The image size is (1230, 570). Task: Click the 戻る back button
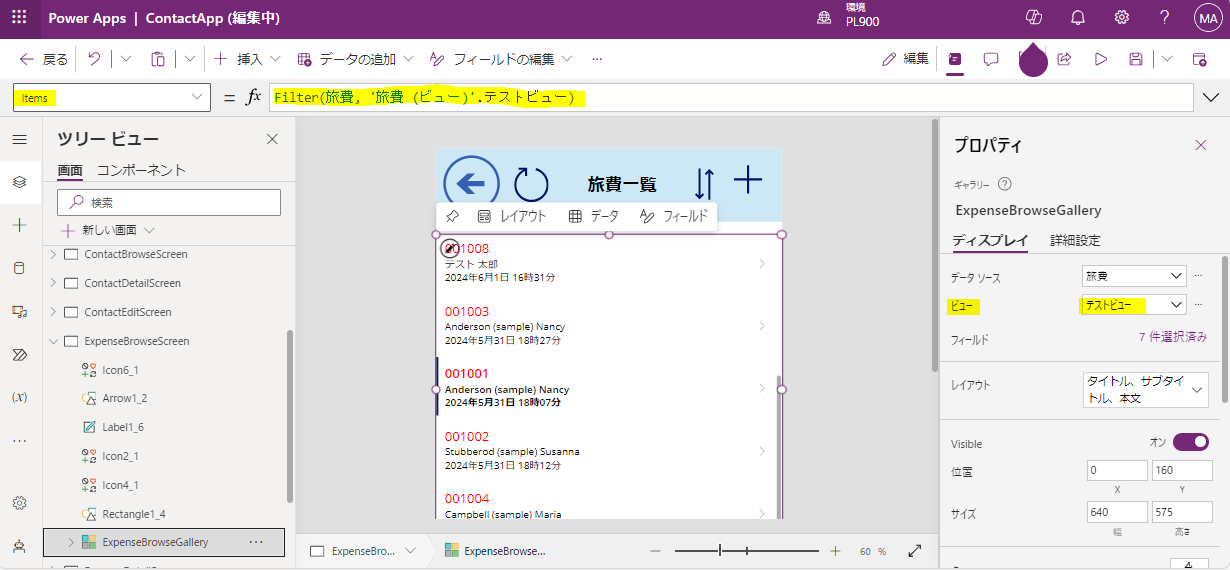(43, 59)
